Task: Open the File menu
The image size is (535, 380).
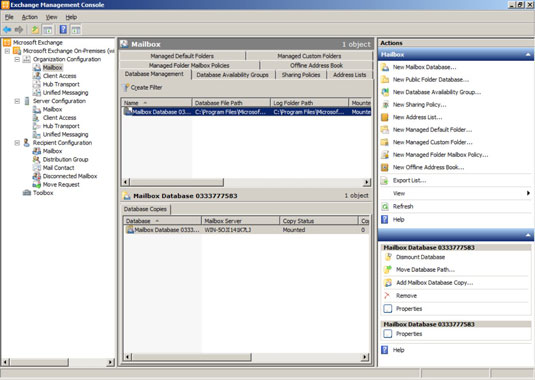Action: (x=9, y=17)
